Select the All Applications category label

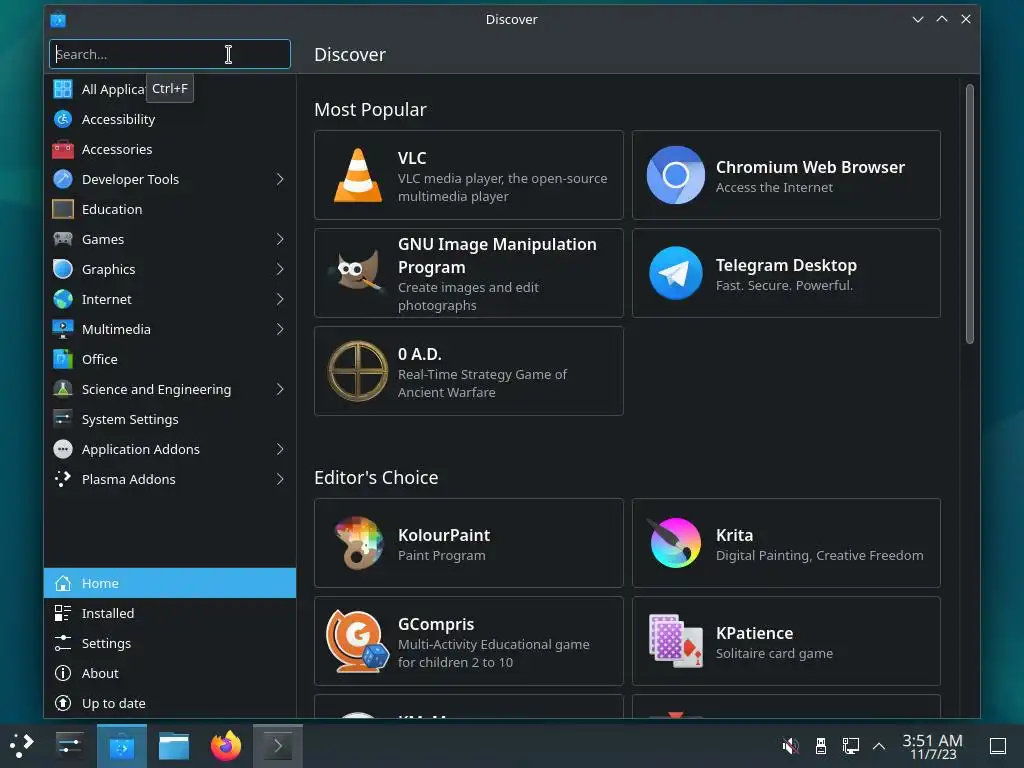coord(114,89)
